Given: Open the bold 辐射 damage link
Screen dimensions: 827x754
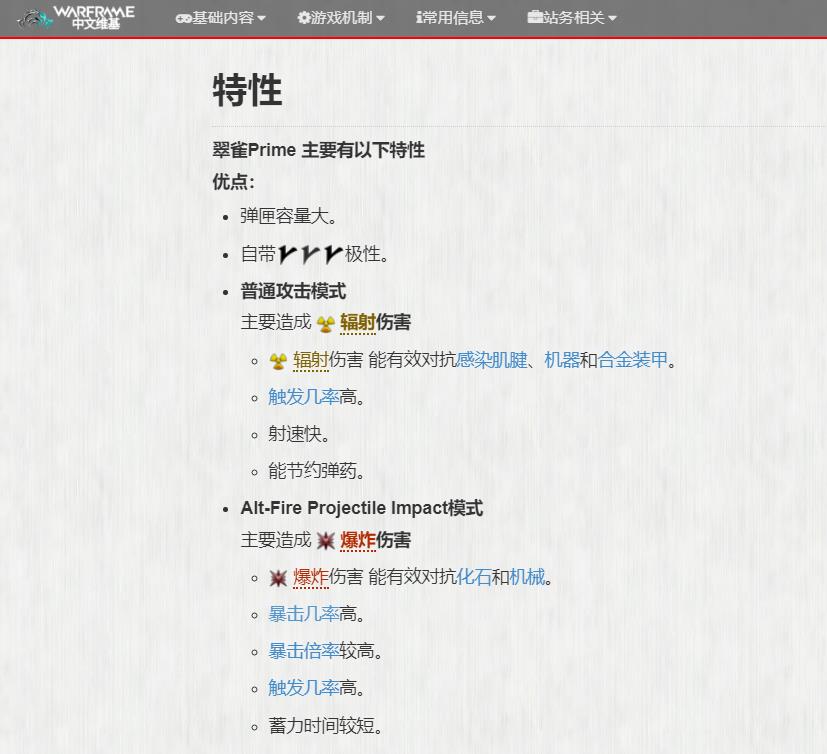Looking at the screenshot, I should [357, 323].
